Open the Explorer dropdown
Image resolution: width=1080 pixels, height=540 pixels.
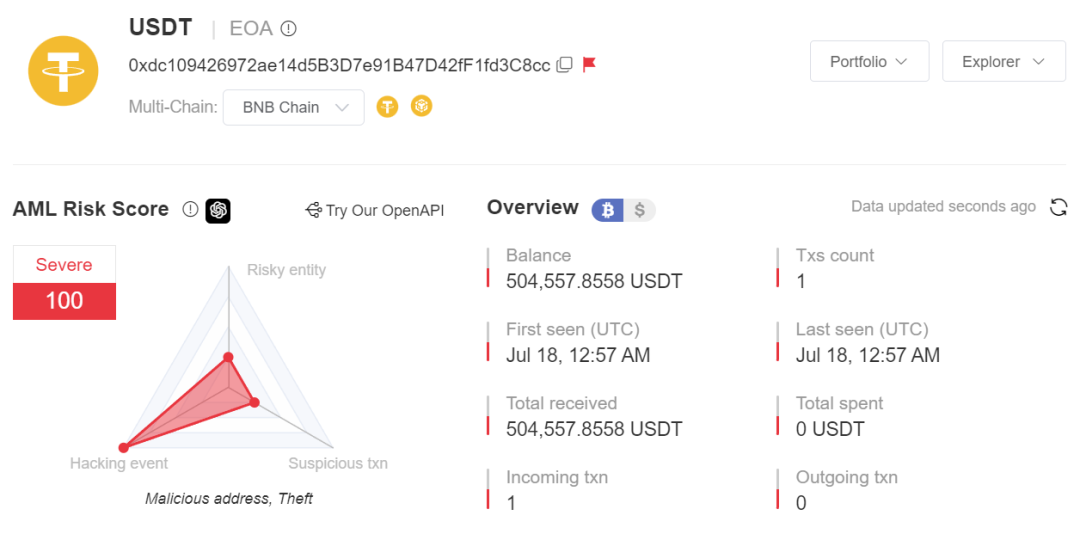(1004, 61)
